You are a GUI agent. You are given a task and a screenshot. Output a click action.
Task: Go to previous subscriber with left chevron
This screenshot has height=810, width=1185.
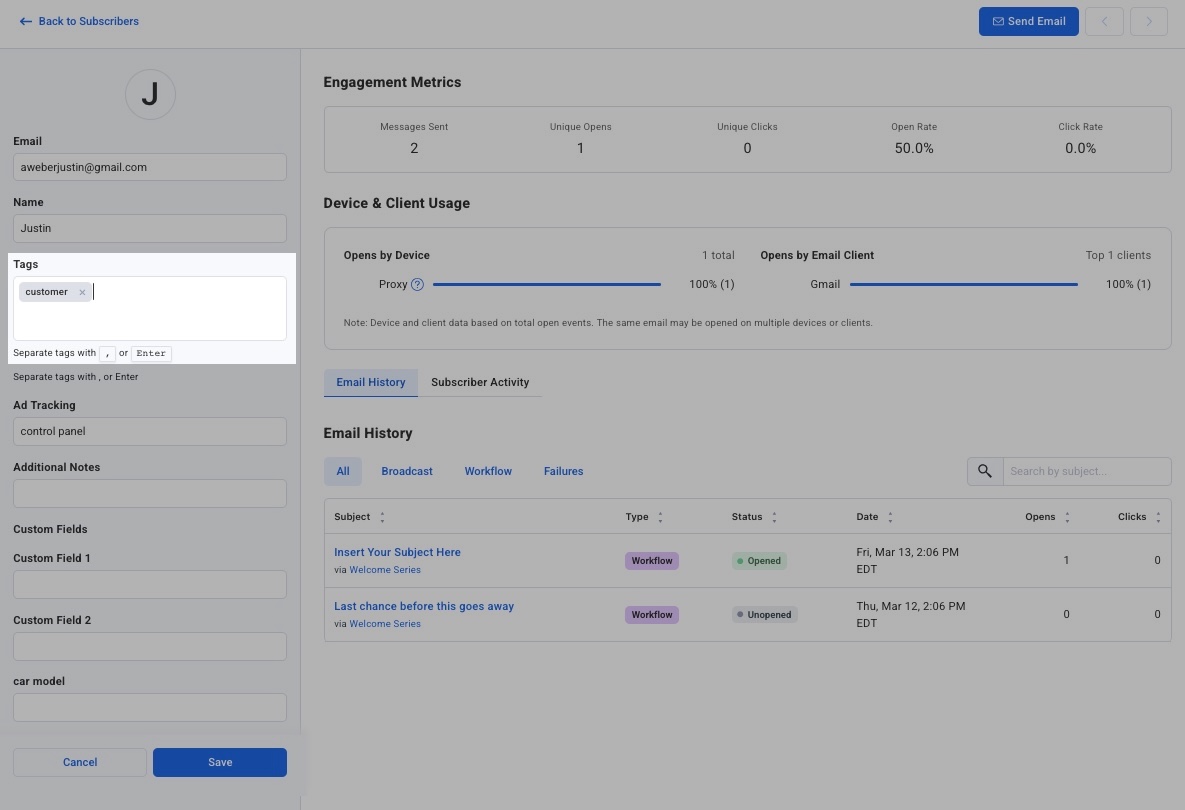[1104, 21]
